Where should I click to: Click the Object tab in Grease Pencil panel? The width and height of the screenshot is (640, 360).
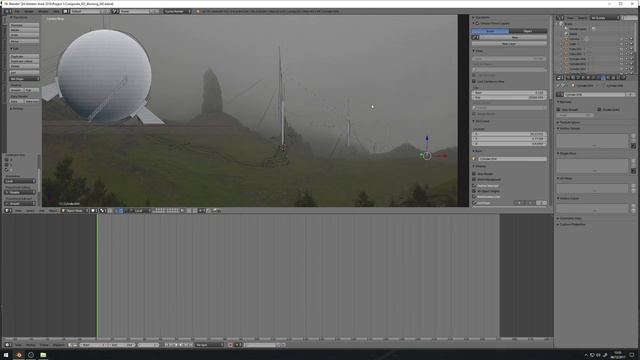tap(528, 31)
